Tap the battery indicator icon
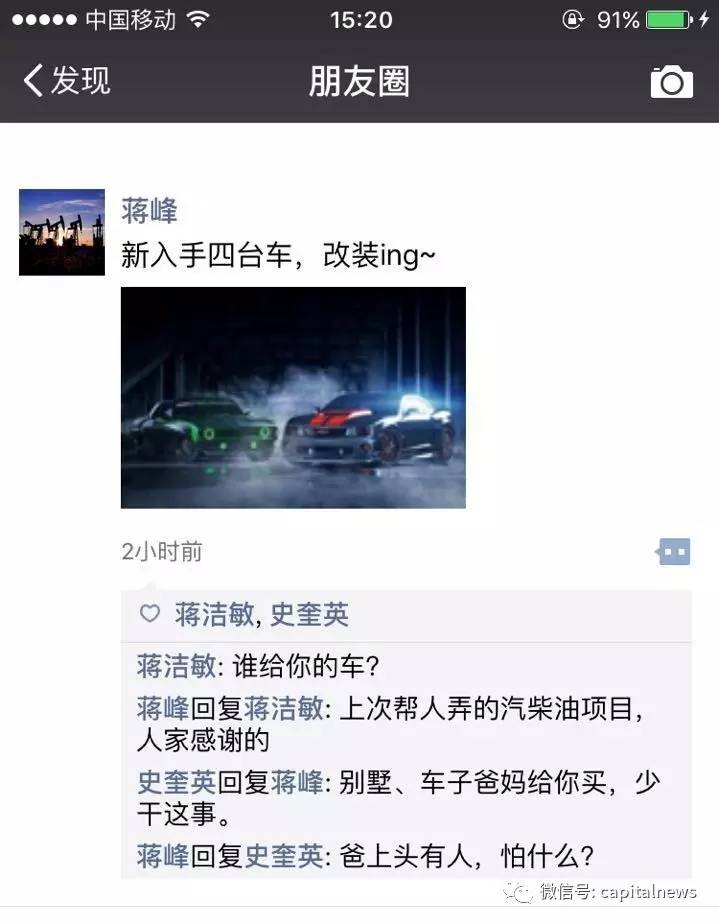Image resolution: width=719 pixels, height=924 pixels. [669, 20]
